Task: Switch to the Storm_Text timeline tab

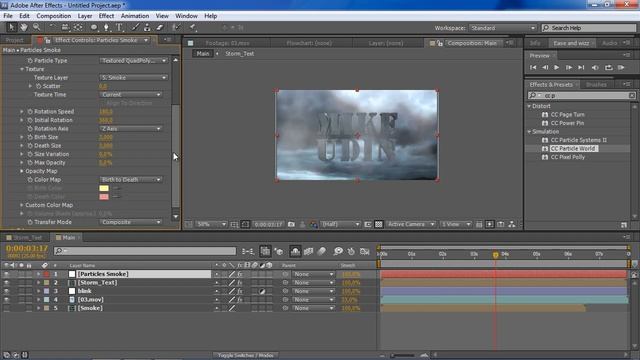Action: 28,238
